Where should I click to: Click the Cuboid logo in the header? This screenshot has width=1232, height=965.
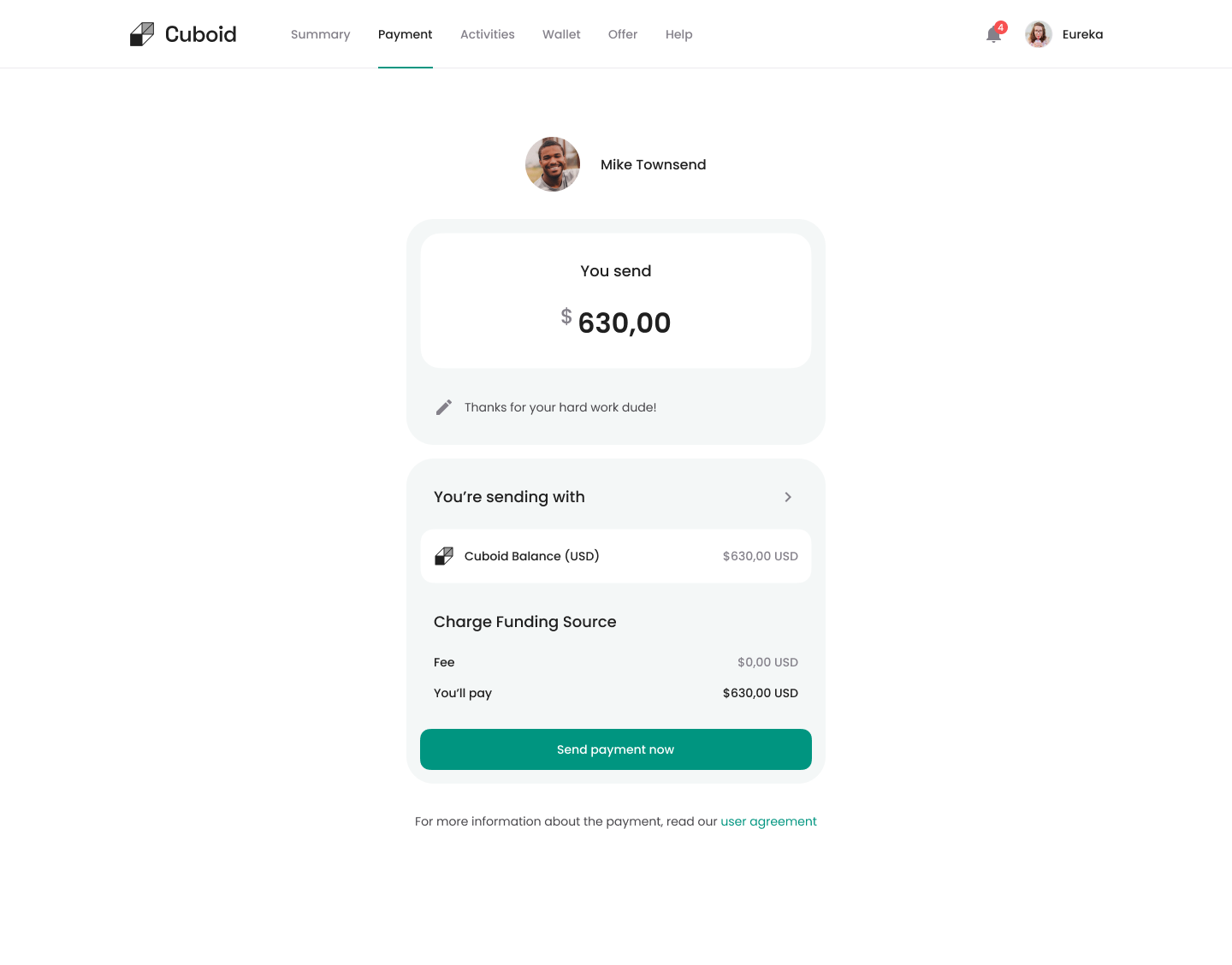point(182,33)
